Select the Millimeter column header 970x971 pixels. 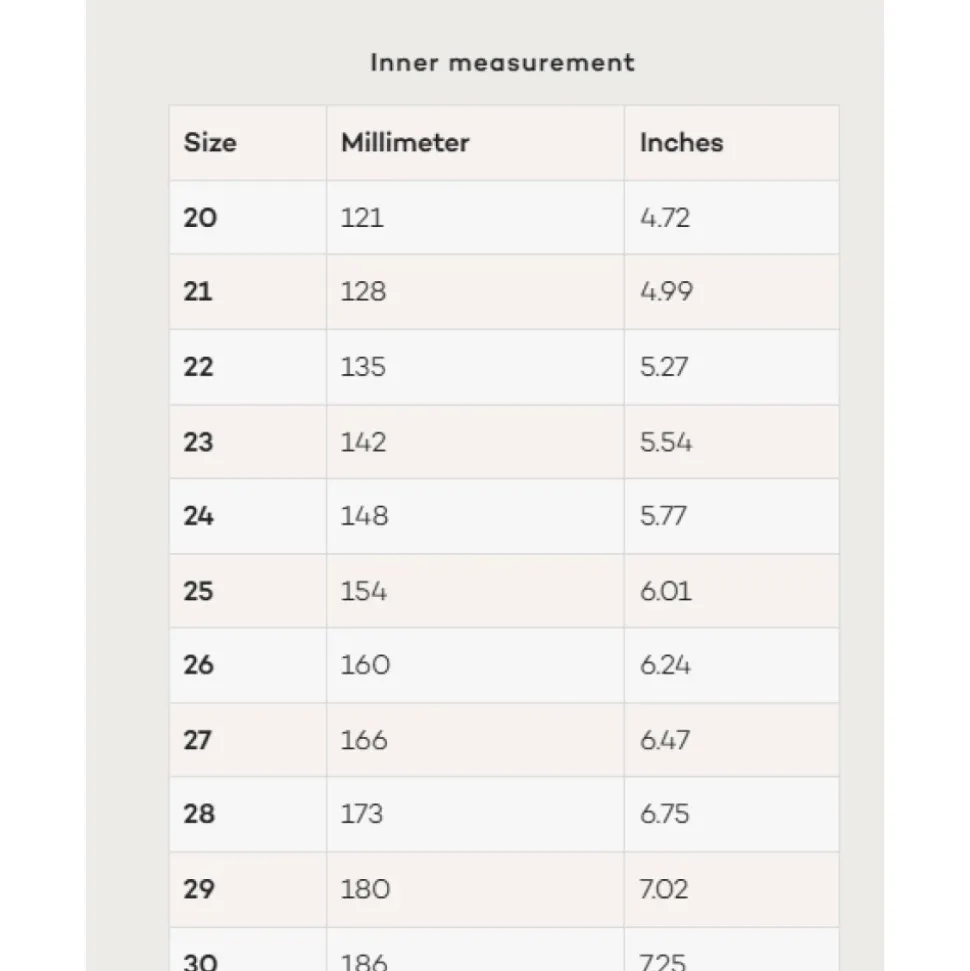(405, 142)
